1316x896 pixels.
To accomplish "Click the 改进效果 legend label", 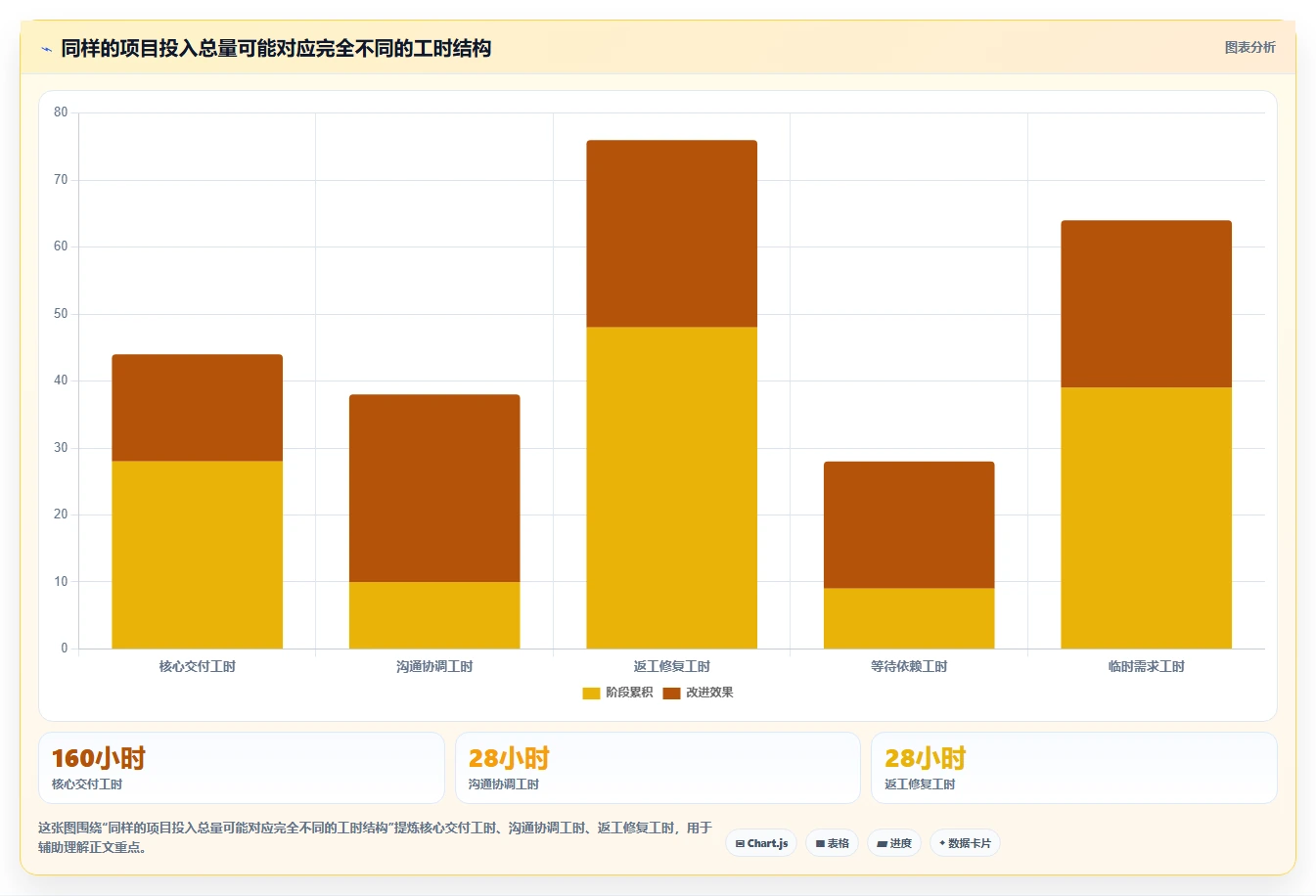I will coord(709,693).
